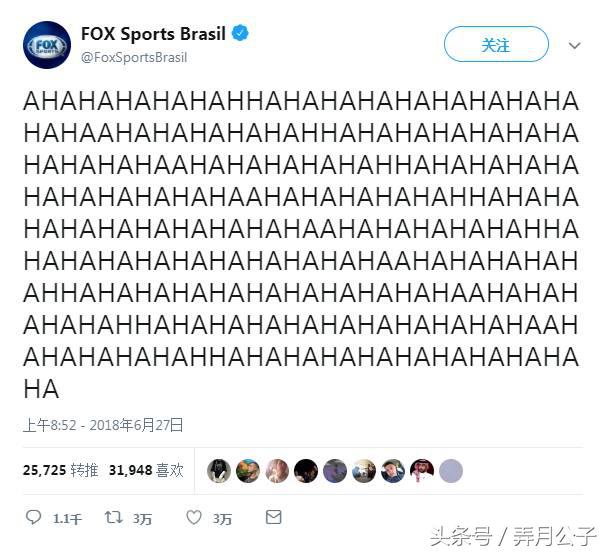The width and height of the screenshot is (610, 555).
Task: Expand the tweet options chevron
Action: point(575,46)
